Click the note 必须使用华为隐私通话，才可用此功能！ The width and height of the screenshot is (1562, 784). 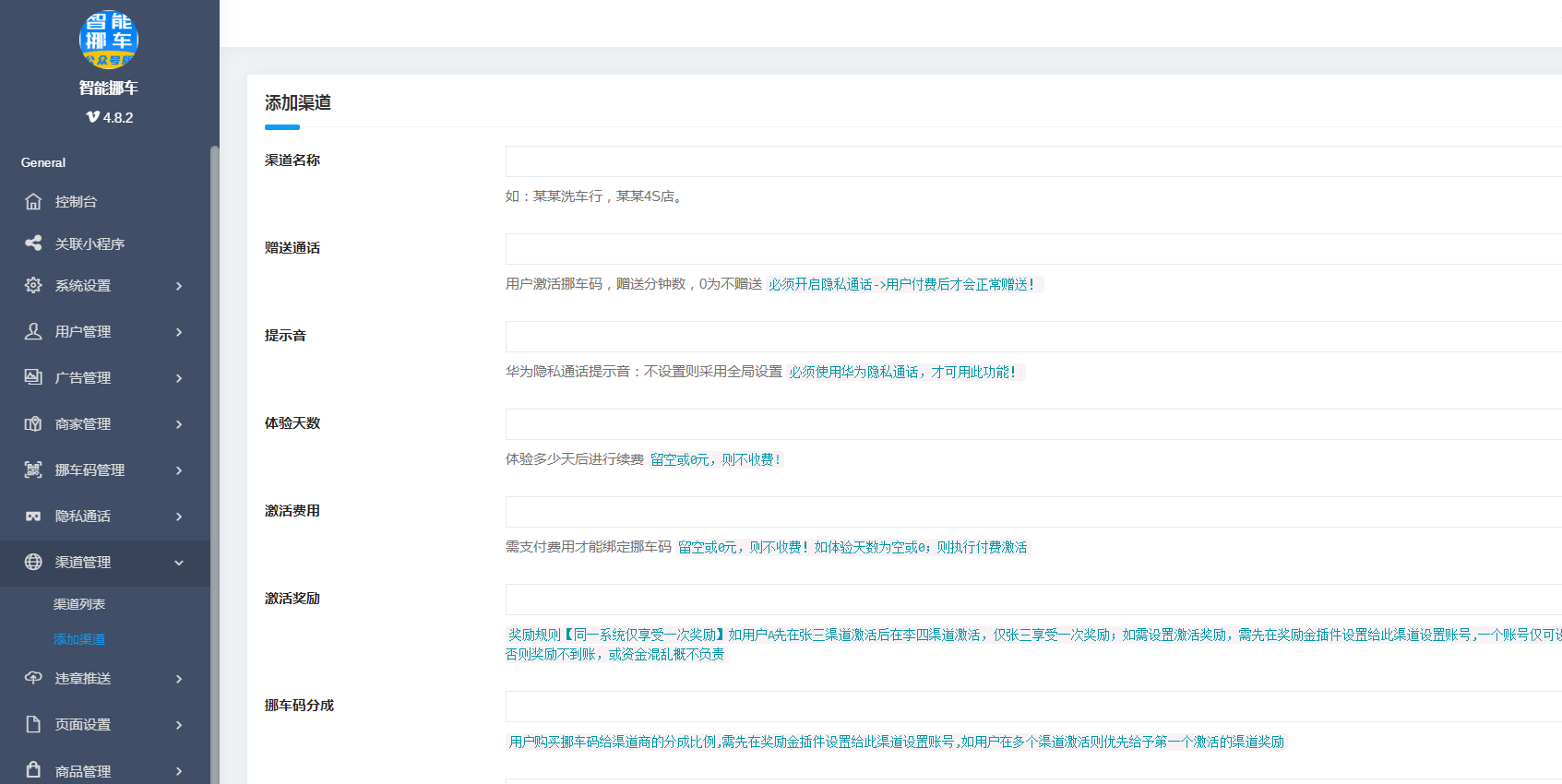point(905,372)
